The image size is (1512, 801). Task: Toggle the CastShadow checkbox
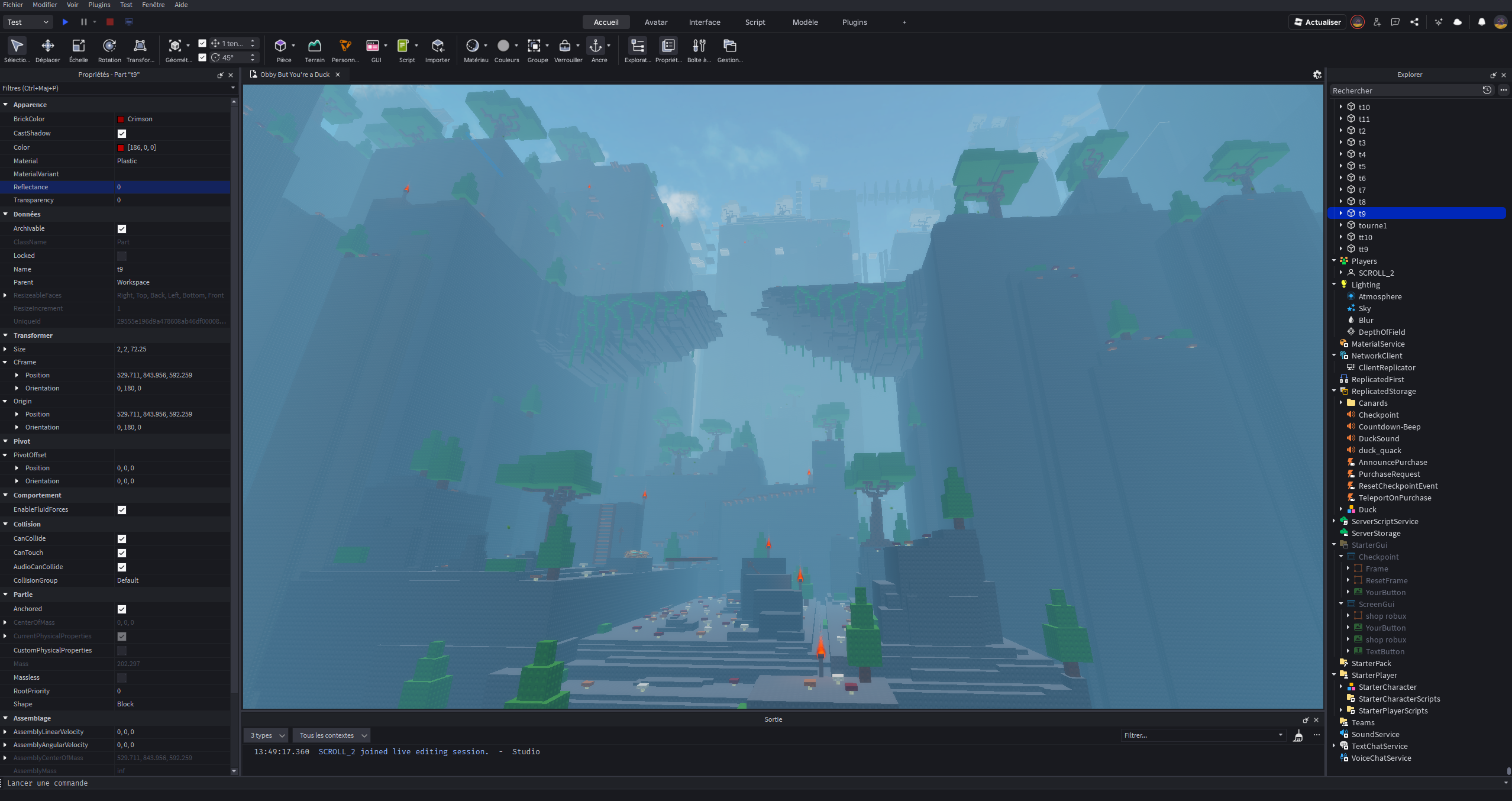point(122,134)
